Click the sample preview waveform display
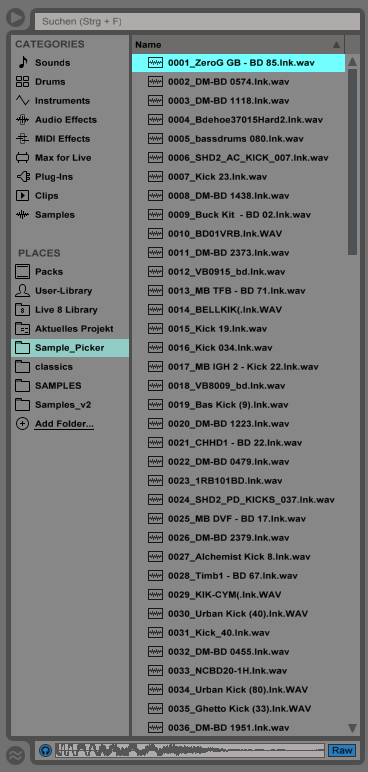Image resolution: width=368 pixels, height=772 pixels. 190,750
